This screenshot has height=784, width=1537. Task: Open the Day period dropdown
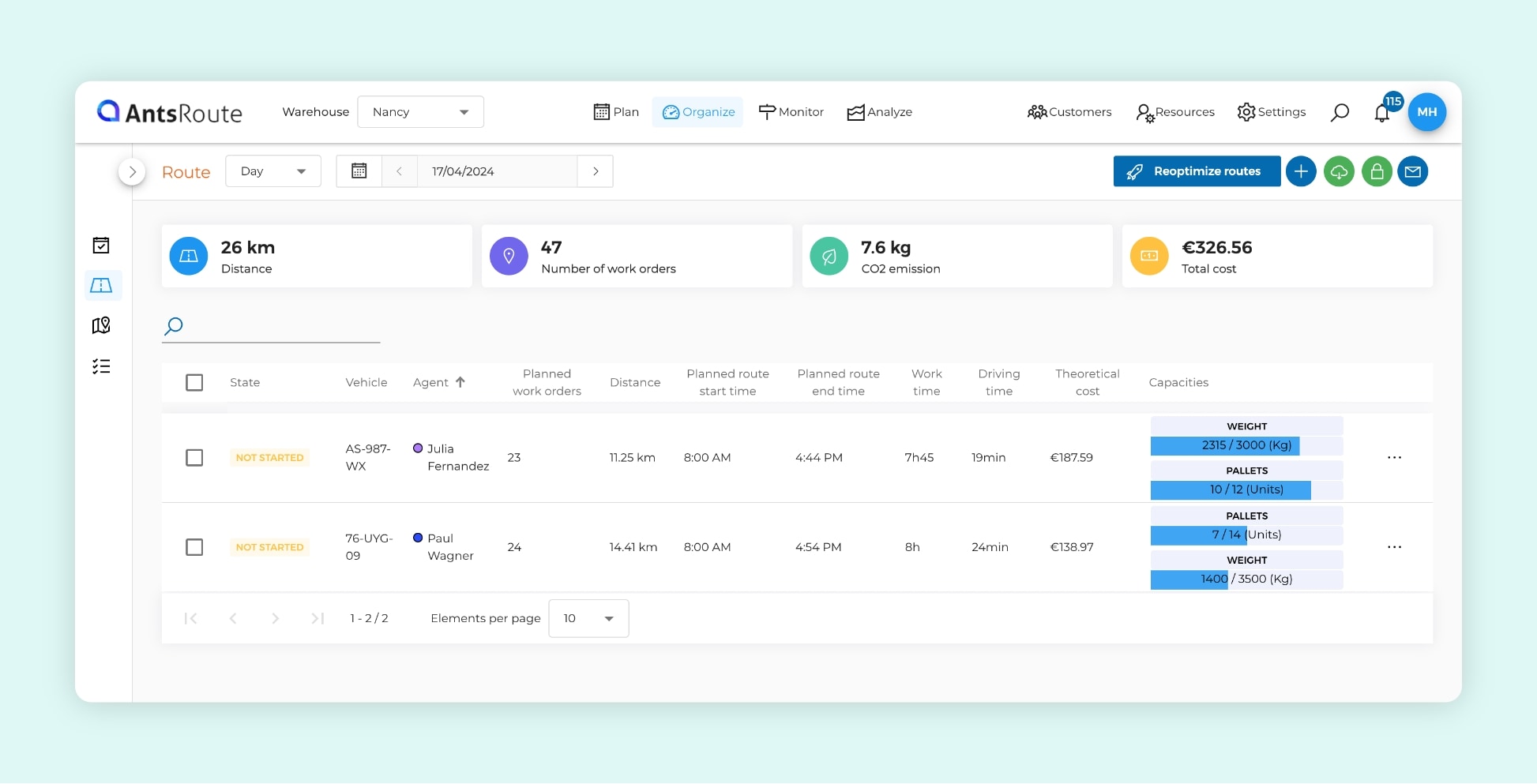click(272, 171)
